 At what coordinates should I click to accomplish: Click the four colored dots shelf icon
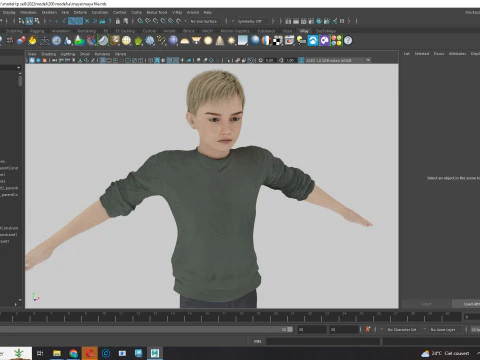(x=336, y=41)
